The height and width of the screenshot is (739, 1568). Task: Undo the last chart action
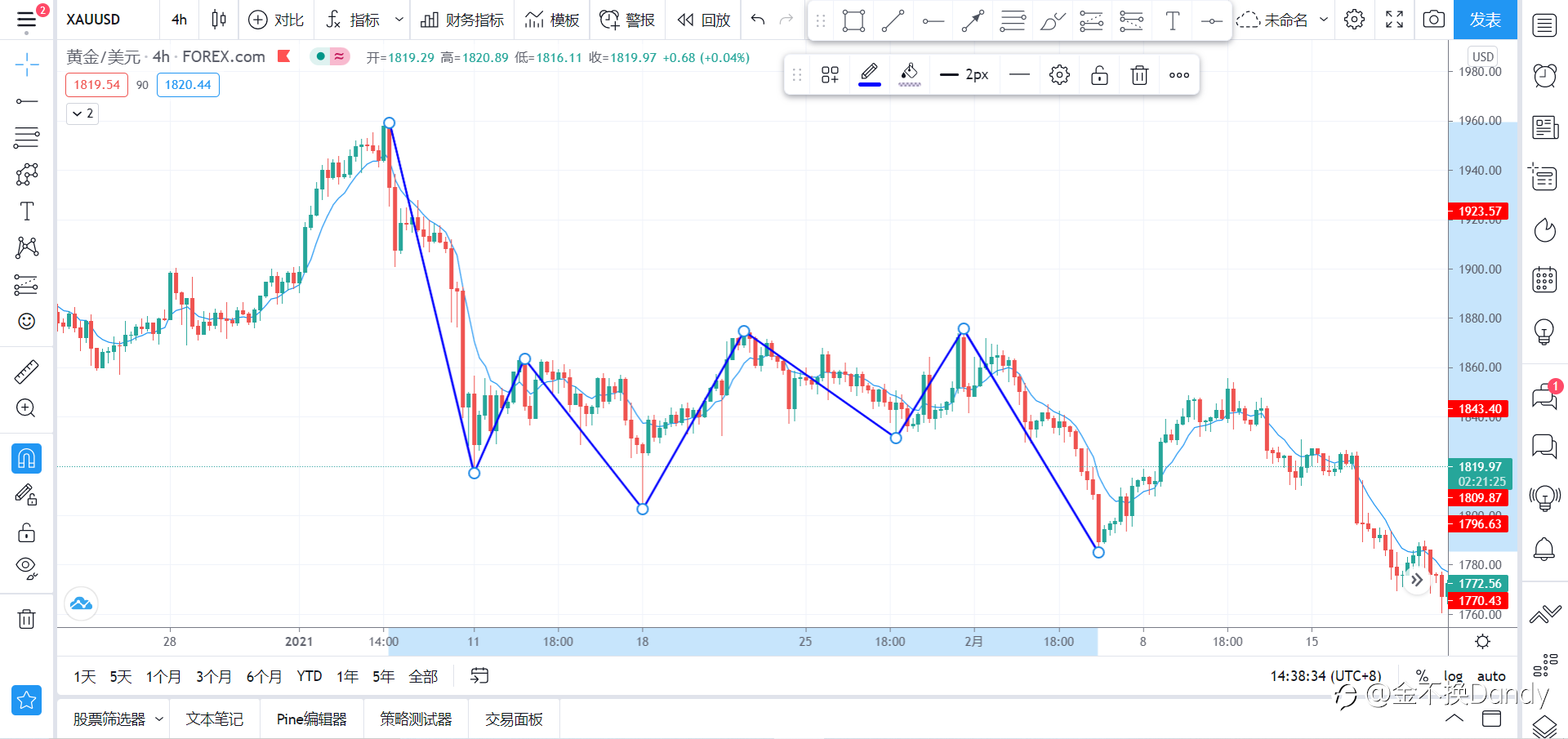point(758,20)
